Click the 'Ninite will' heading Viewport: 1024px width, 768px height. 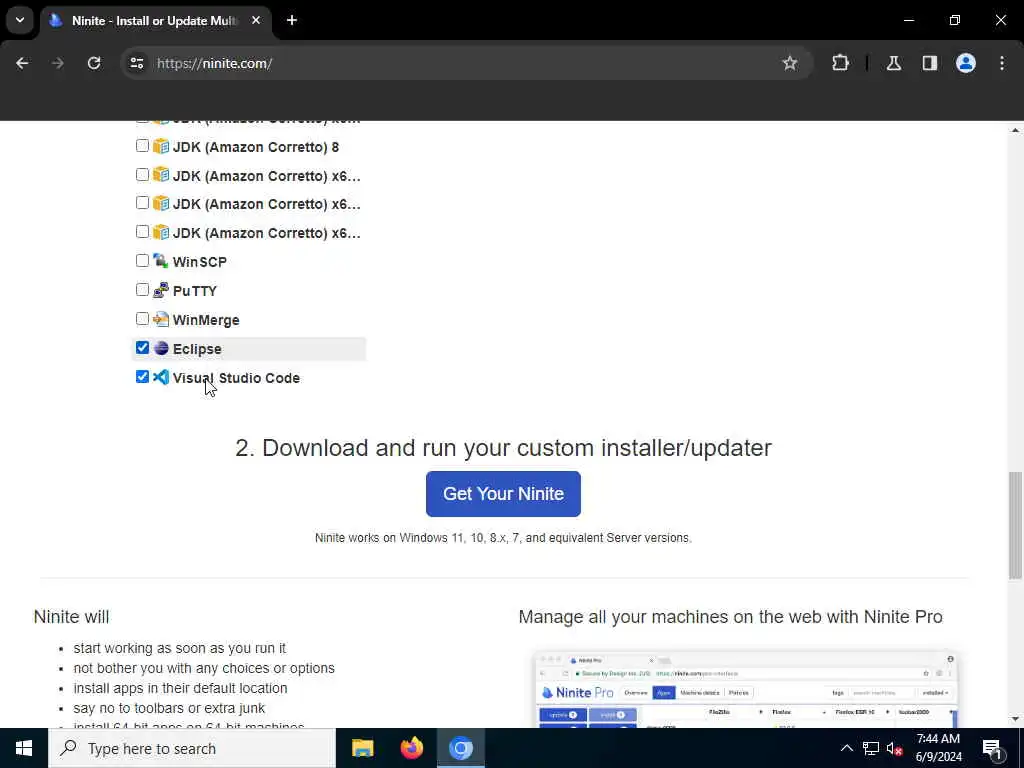point(71,617)
